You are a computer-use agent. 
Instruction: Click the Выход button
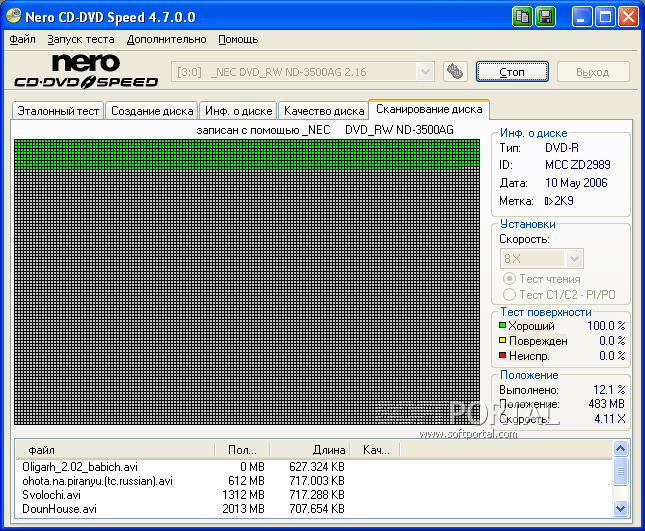593,72
